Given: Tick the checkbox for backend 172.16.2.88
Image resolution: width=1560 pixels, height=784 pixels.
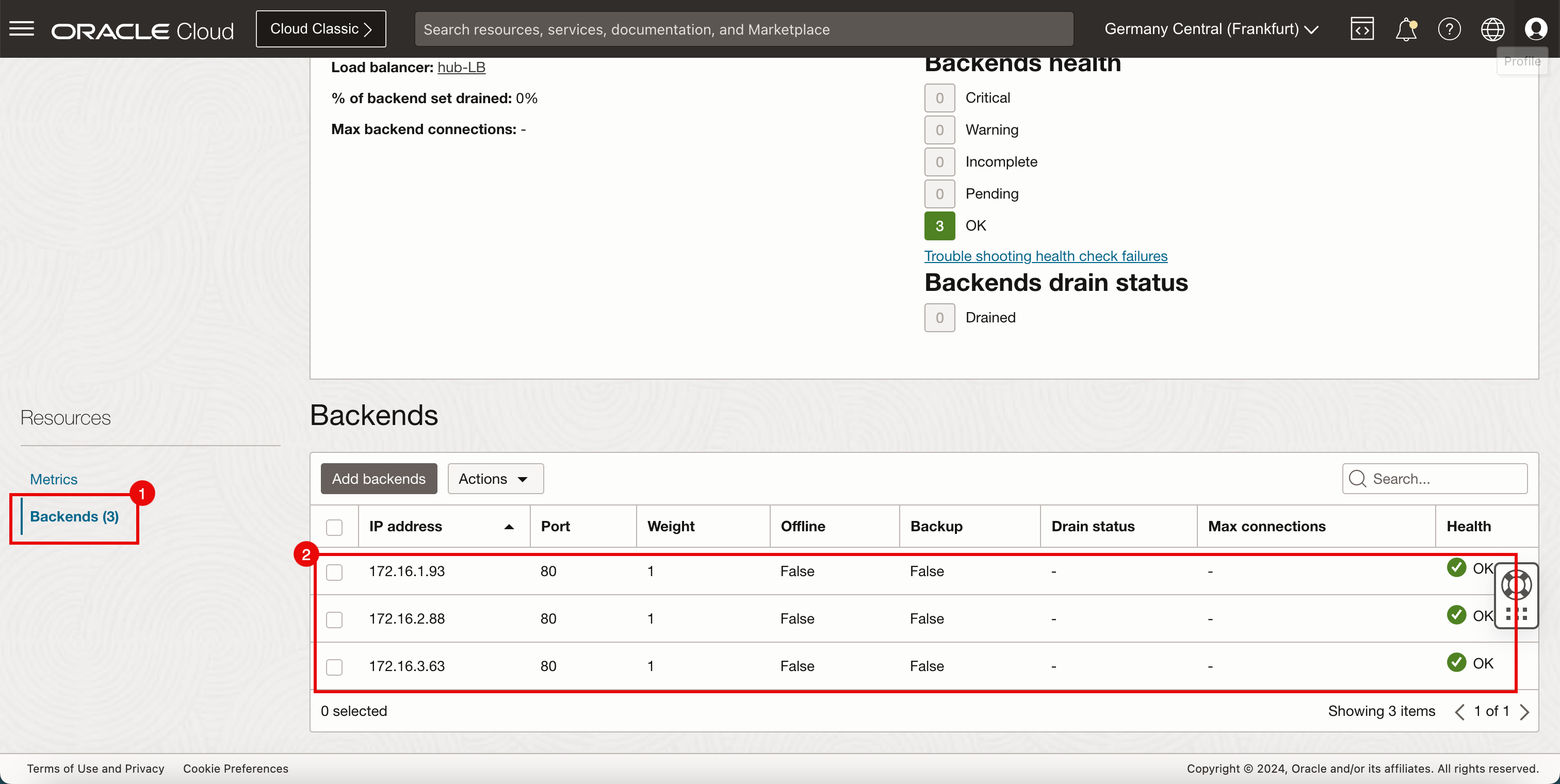Looking at the screenshot, I should [x=334, y=619].
